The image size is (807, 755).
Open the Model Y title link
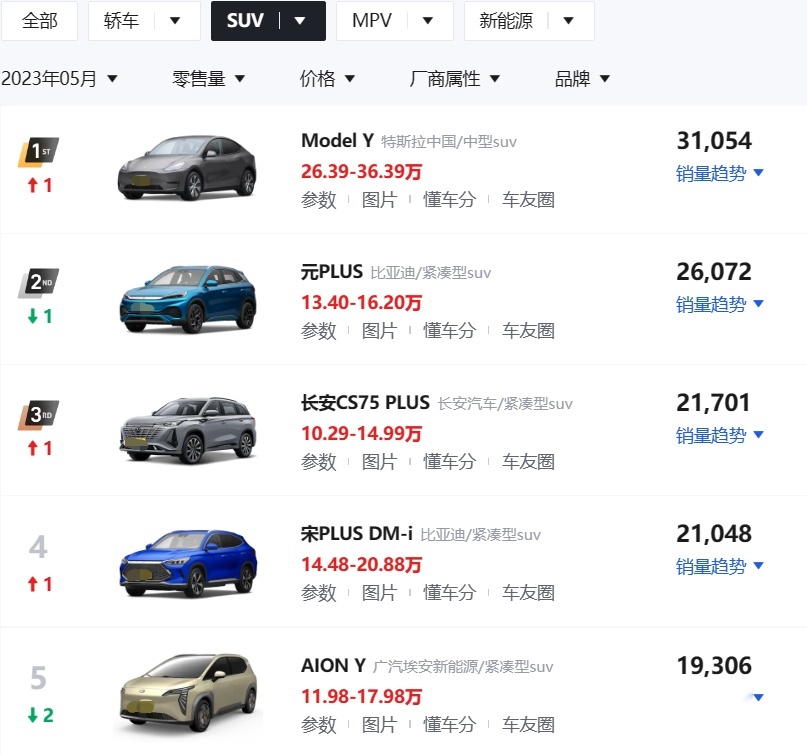pos(338,141)
